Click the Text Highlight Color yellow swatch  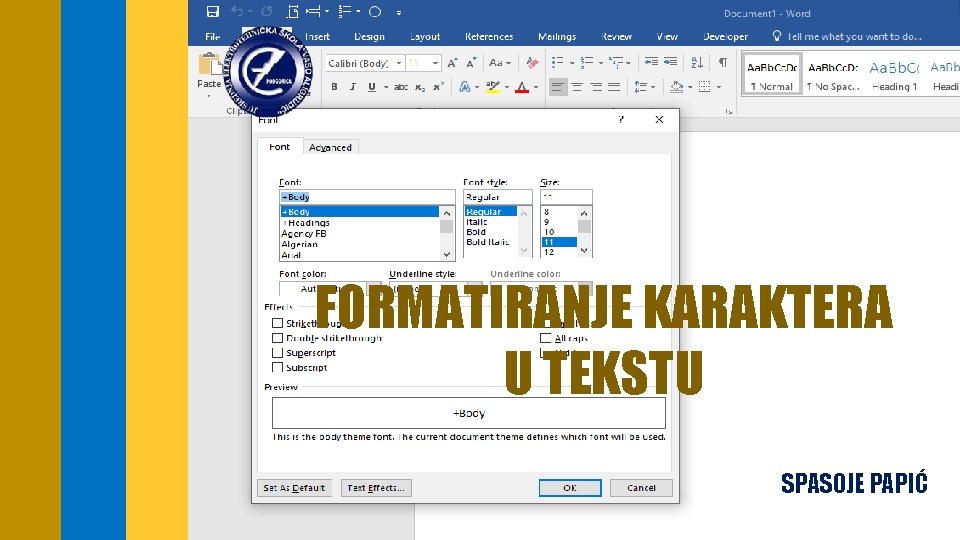(x=493, y=87)
